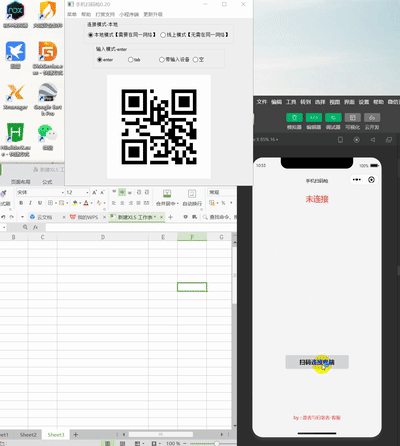This screenshot has height=446, width=400.
Task: Click the 扫码连接电脑 button in simulator
Action: [x=317, y=362]
